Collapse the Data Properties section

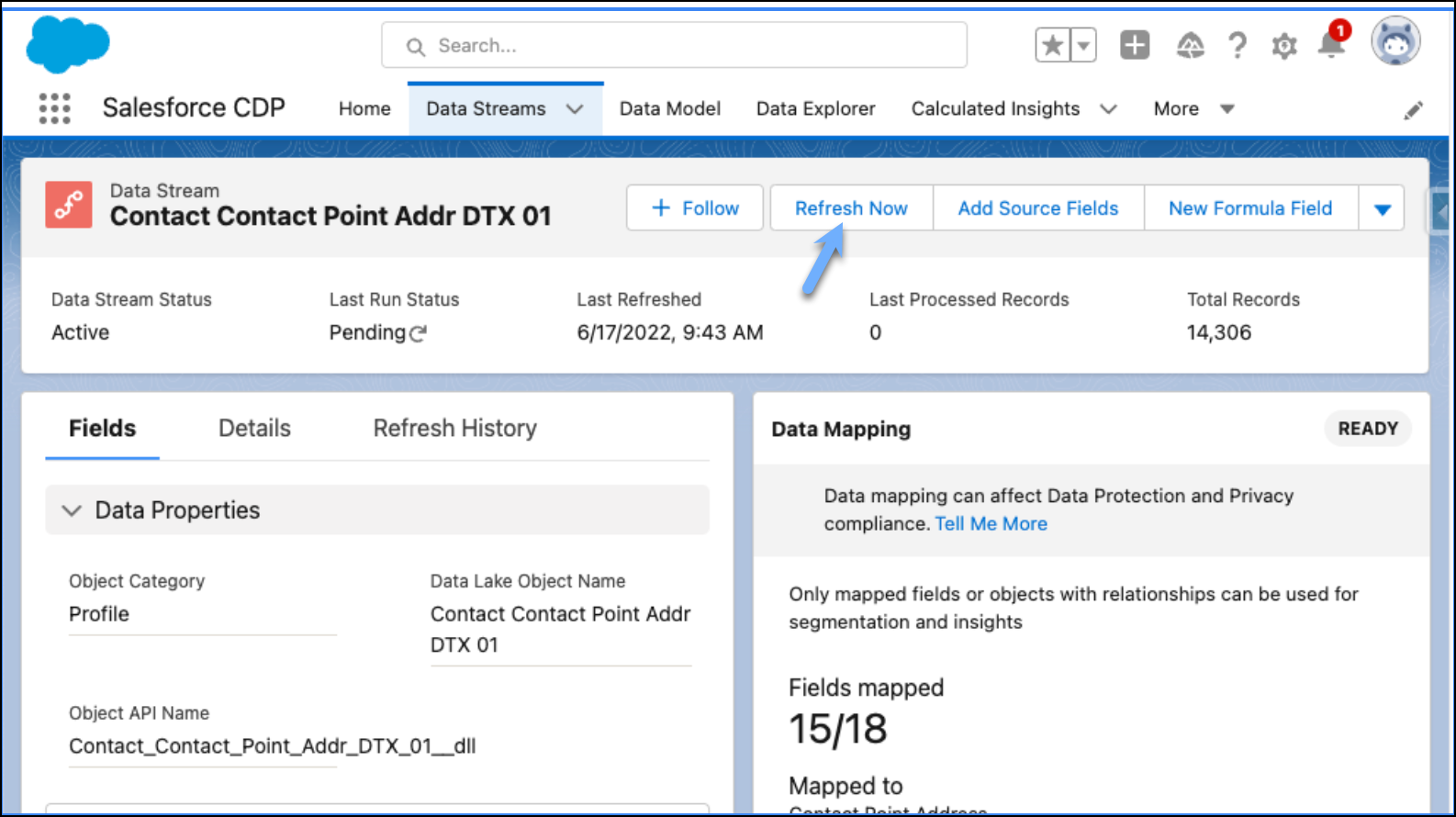click(72, 510)
